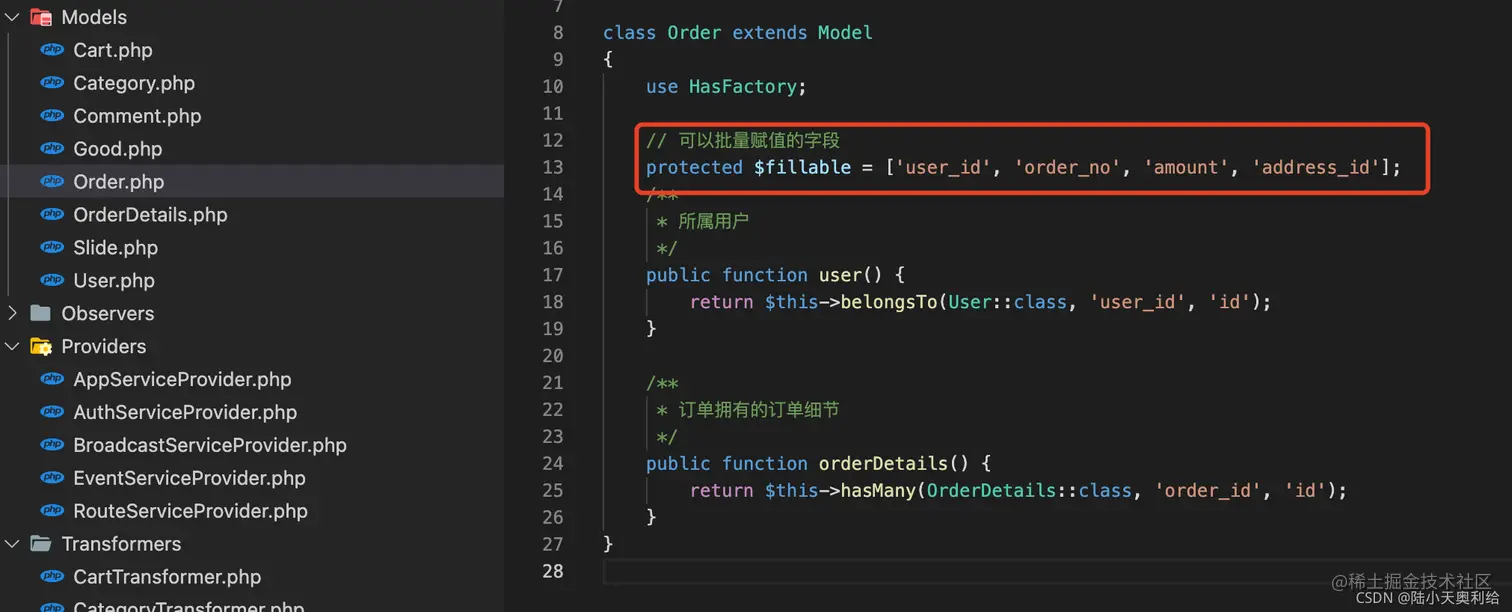Collapse the Transformers folder chevron

pyautogui.click(x=12, y=544)
